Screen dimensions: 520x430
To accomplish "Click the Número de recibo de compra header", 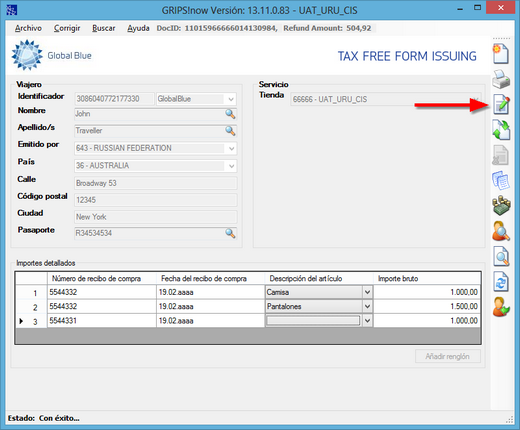I will (x=102, y=278).
